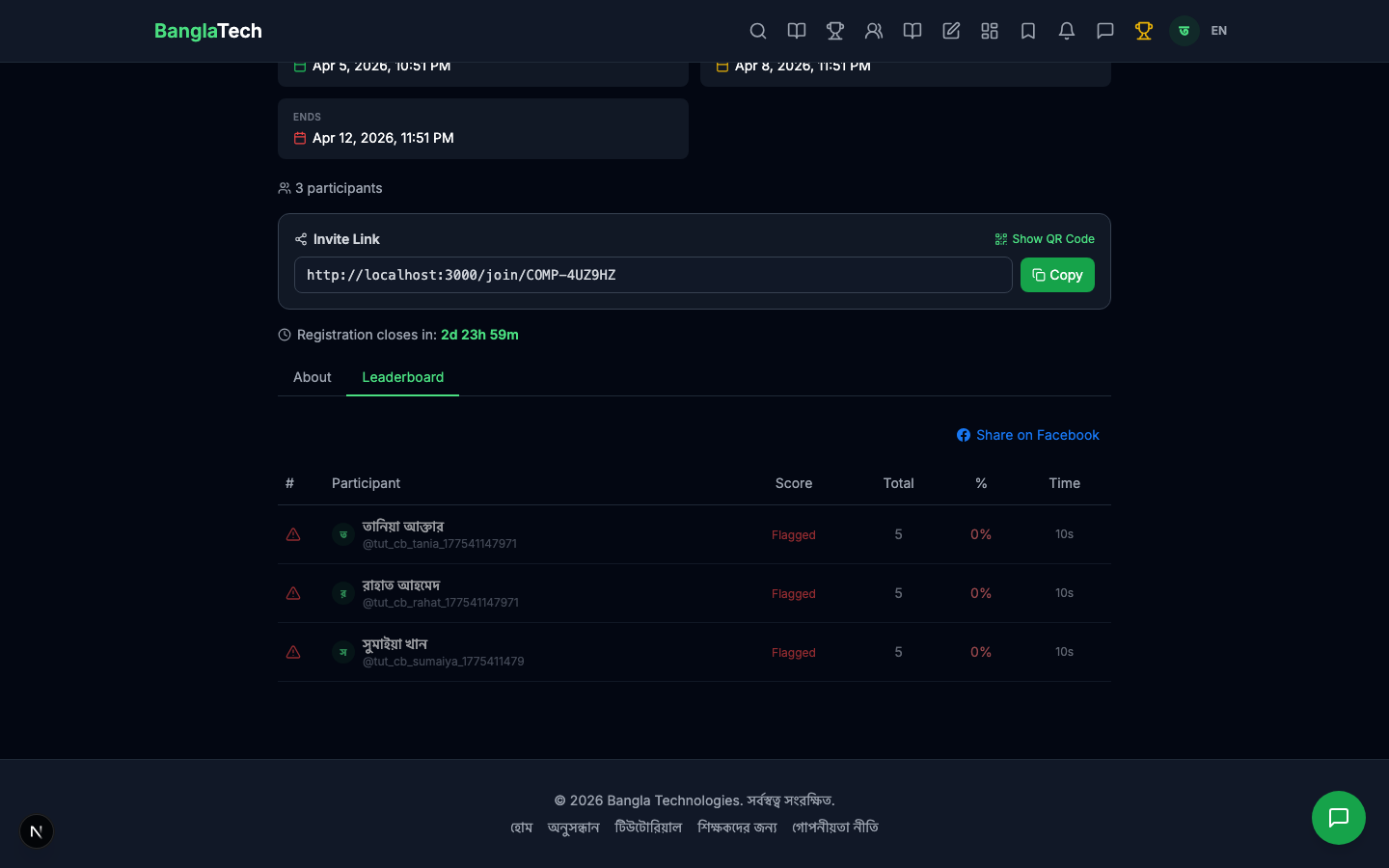Click the yellow trophy icon
The height and width of the screenshot is (868, 1389).
click(x=1144, y=31)
